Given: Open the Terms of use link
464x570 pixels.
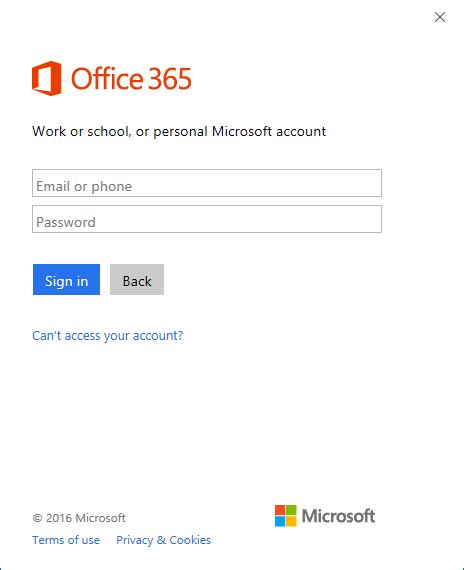Looking at the screenshot, I should [x=66, y=540].
